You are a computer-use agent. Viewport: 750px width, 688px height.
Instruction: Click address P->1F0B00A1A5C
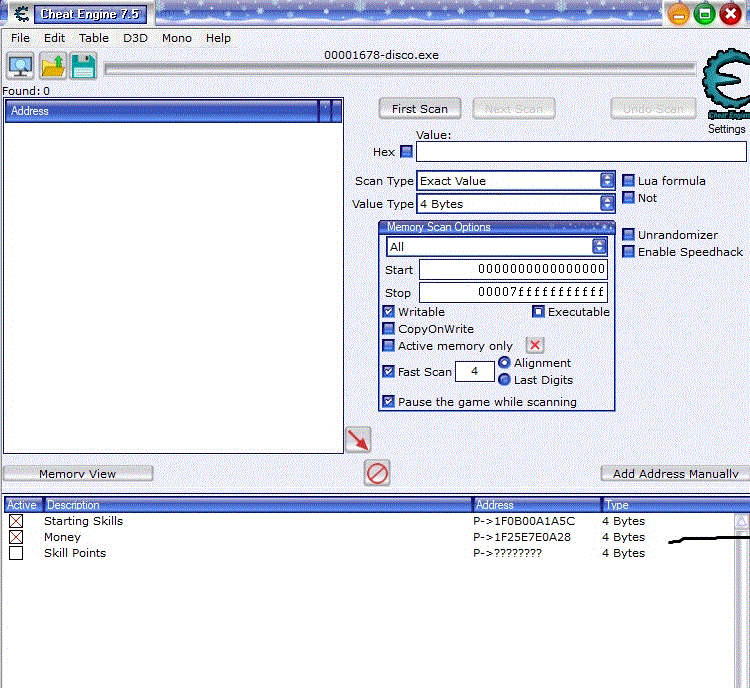(x=524, y=521)
